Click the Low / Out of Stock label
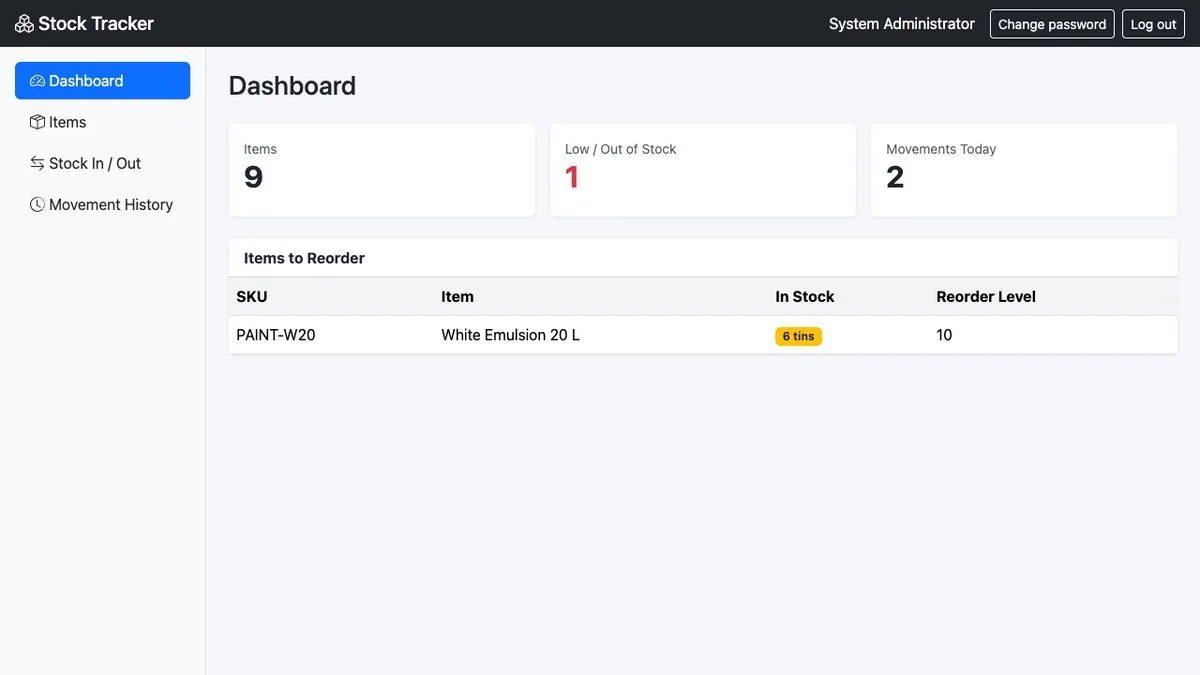This screenshot has height=675, width=1200. pyautogui.click(x=620, y=149)
